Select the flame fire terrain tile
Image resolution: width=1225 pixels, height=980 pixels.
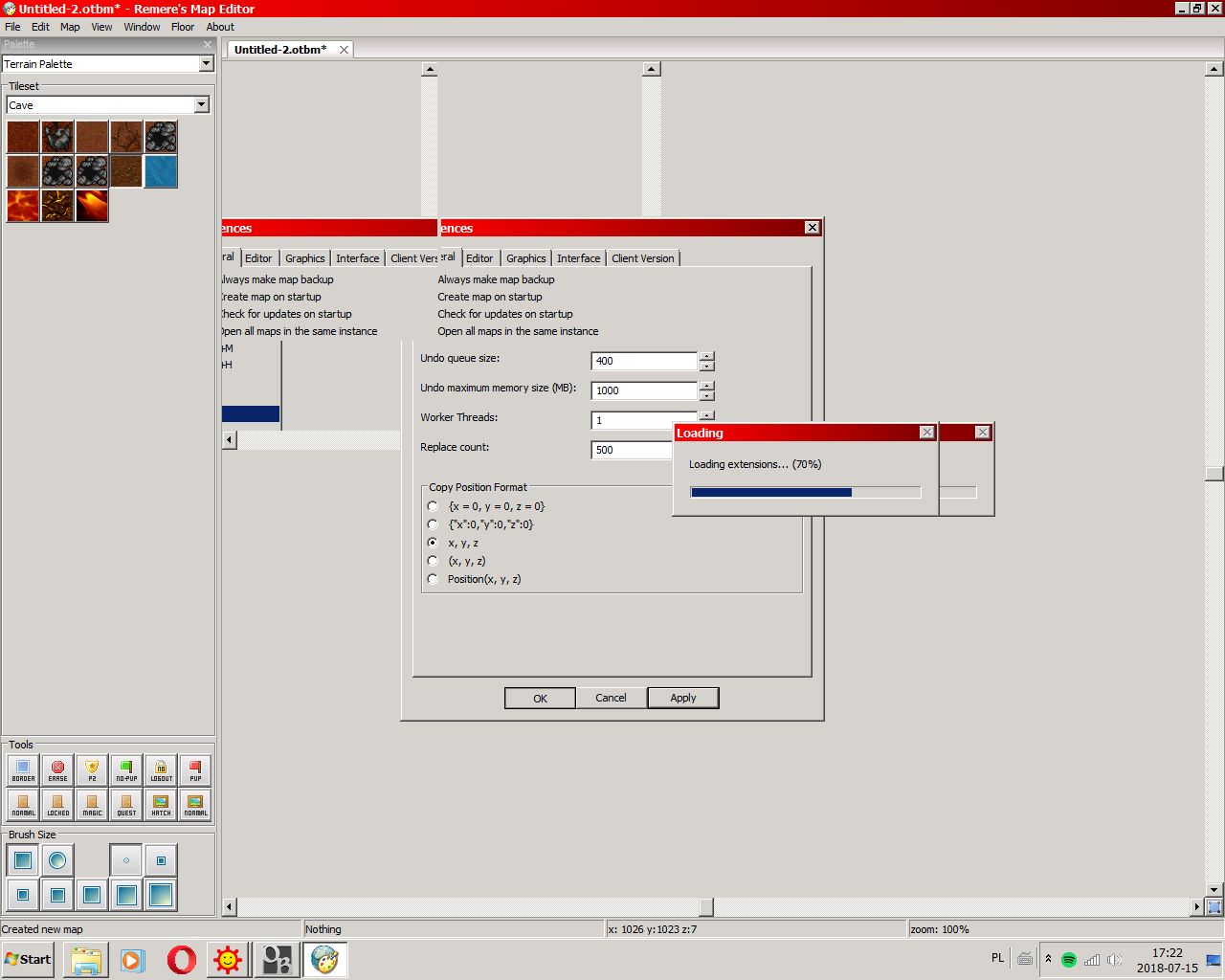(92, 206)
